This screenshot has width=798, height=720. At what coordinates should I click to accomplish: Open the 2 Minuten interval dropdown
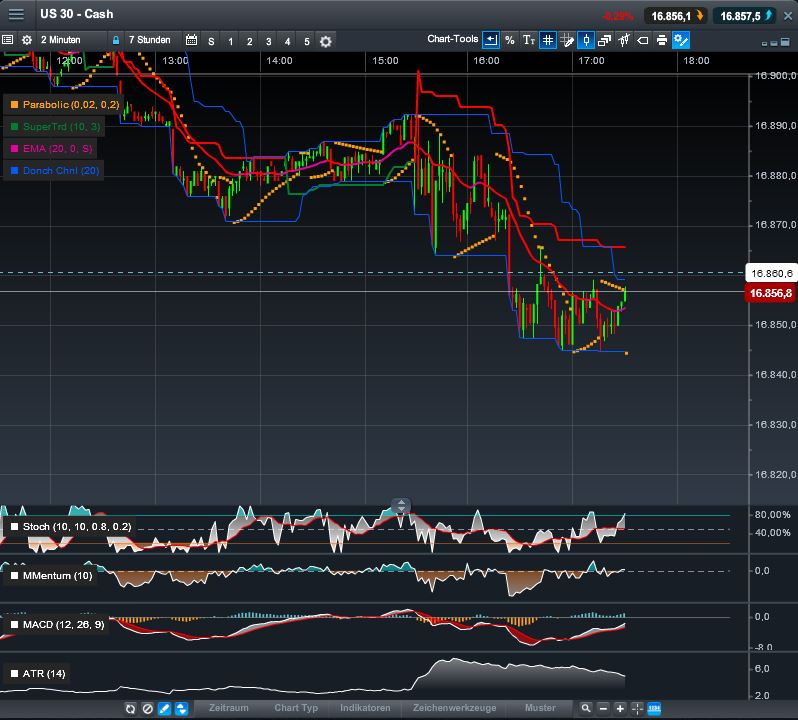(x=61, y=40)
